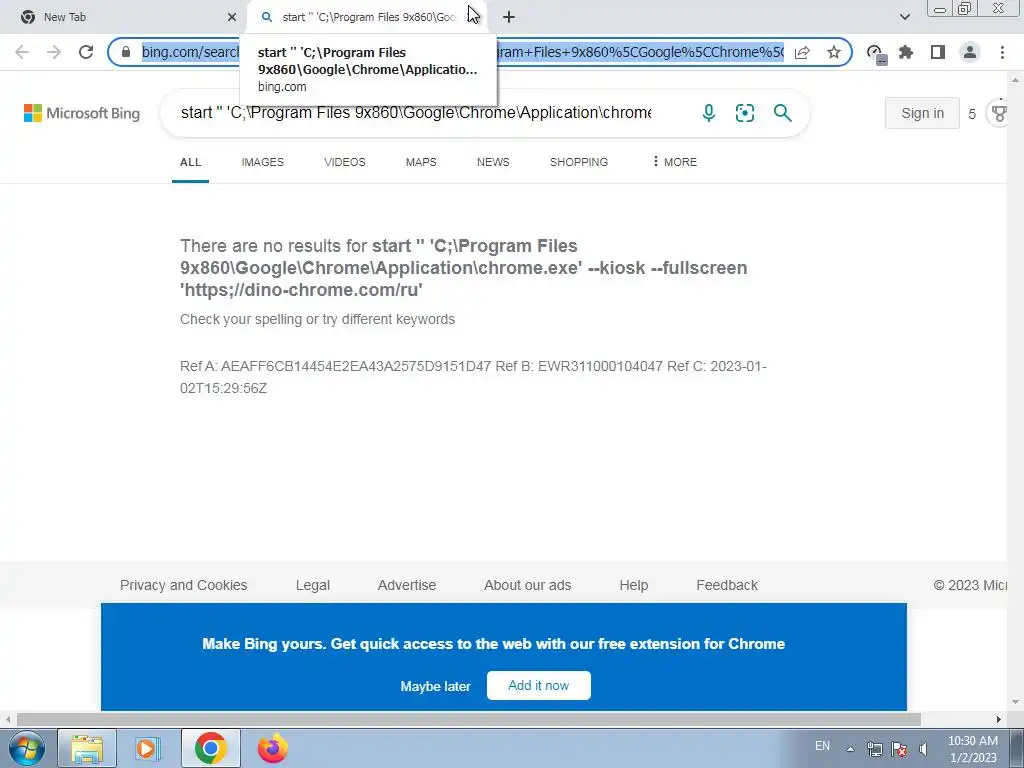Click the Sign in button
Screen dimensions: 1024x768
922,113
